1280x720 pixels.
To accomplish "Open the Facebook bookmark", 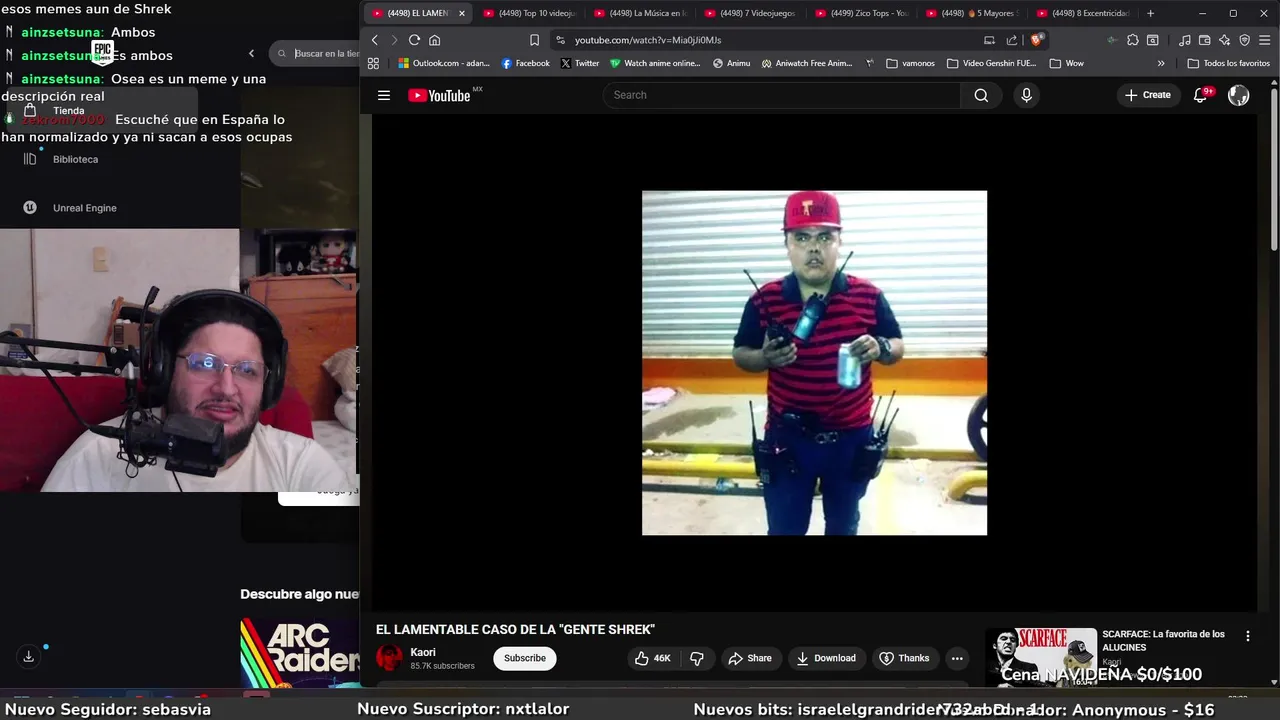I will click(x=525, y=63).
